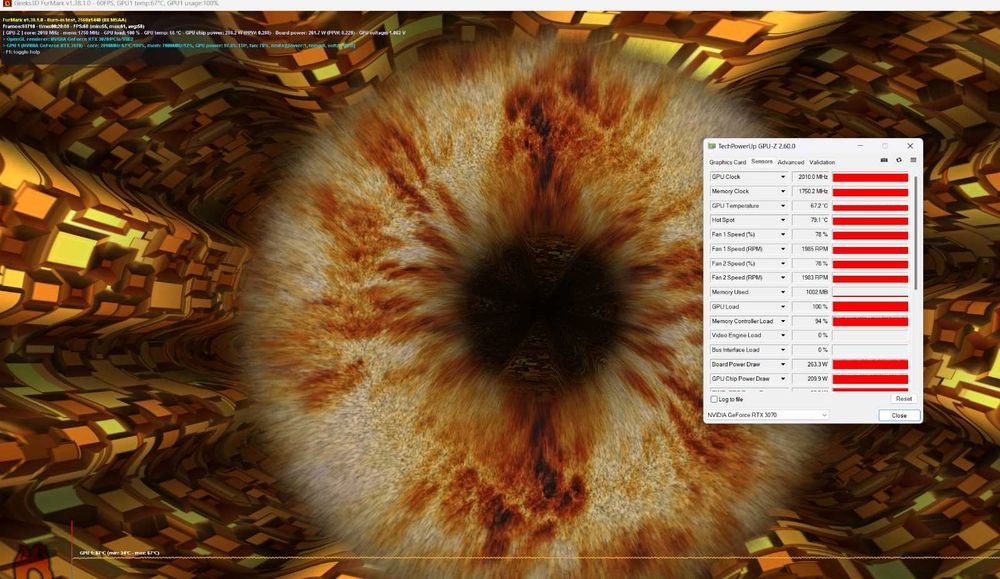Open the GPU-Z hamburger menu icon

pyautogui.click(x=913, y=160)
